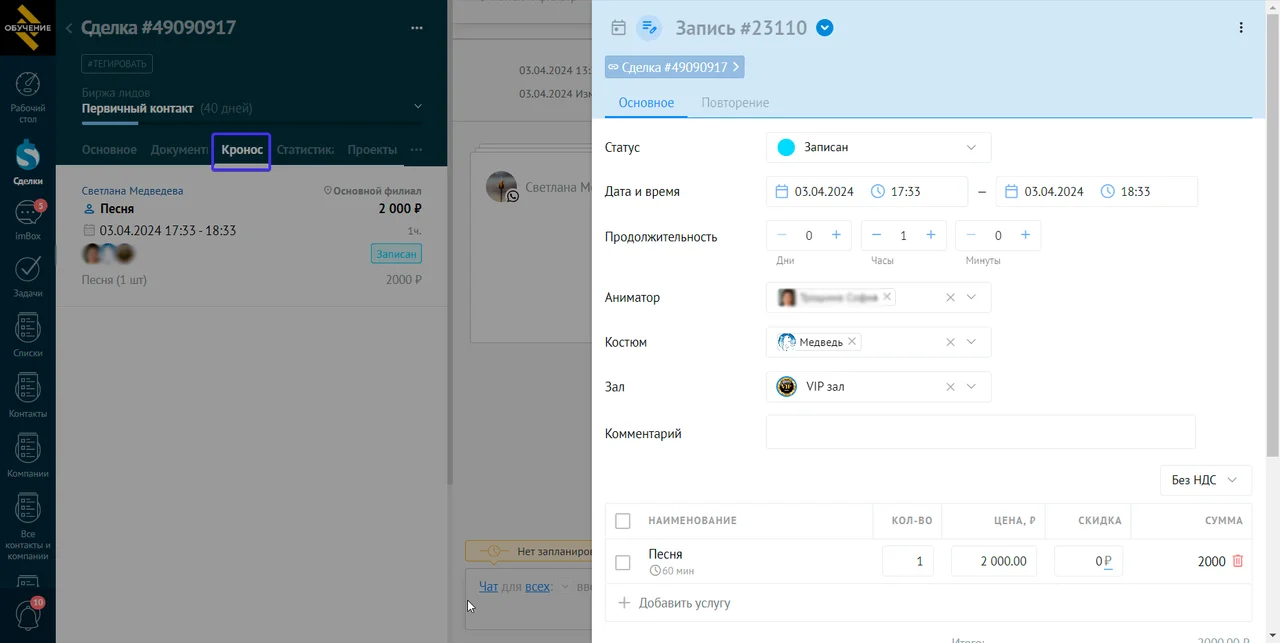Expand the Без НДС dropdown
Viewport: 1280px width, 643px height.
click(x=1205, y=480)
